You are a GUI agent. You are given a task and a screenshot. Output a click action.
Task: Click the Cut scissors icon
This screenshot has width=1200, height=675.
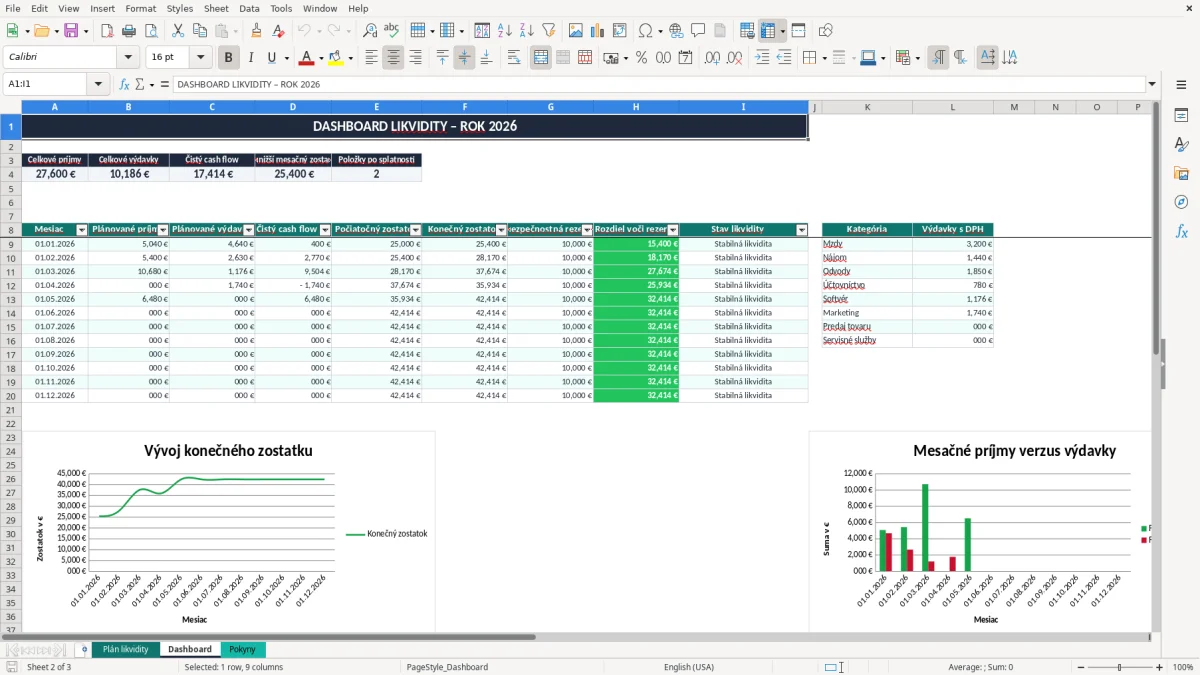(x=177, y=31)
